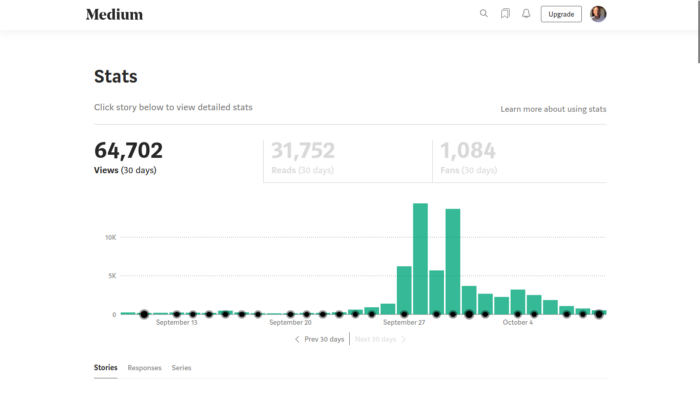Screen dimensions: 700x393
Task: Open the user profile avatar
Action: [598, 14]
